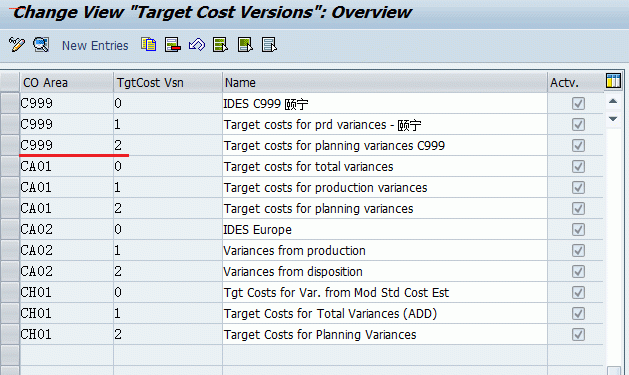Toggle Actv. for Variances from disposition

coord(578,271)
